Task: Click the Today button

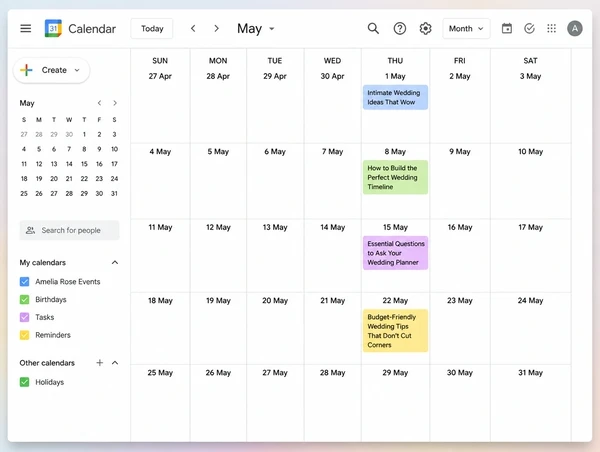Action: (x=152, y=28)
